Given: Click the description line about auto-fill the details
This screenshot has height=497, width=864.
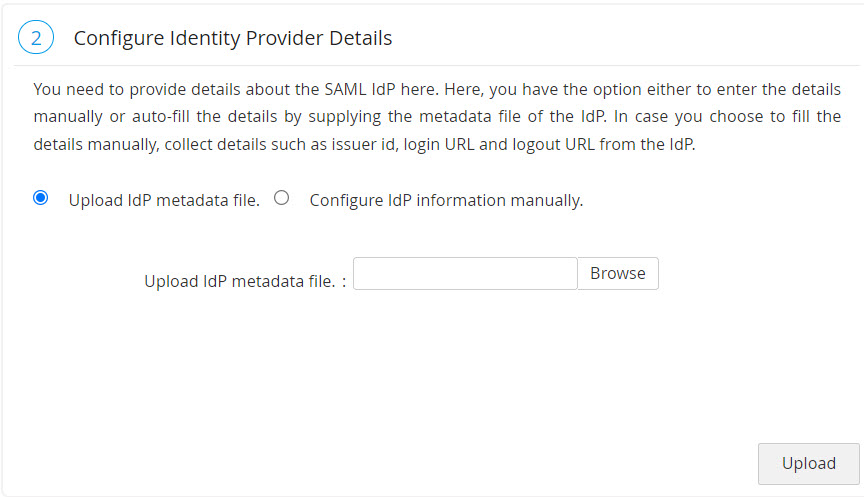Looking at the screenshot, I should click(x=437, y=116).
